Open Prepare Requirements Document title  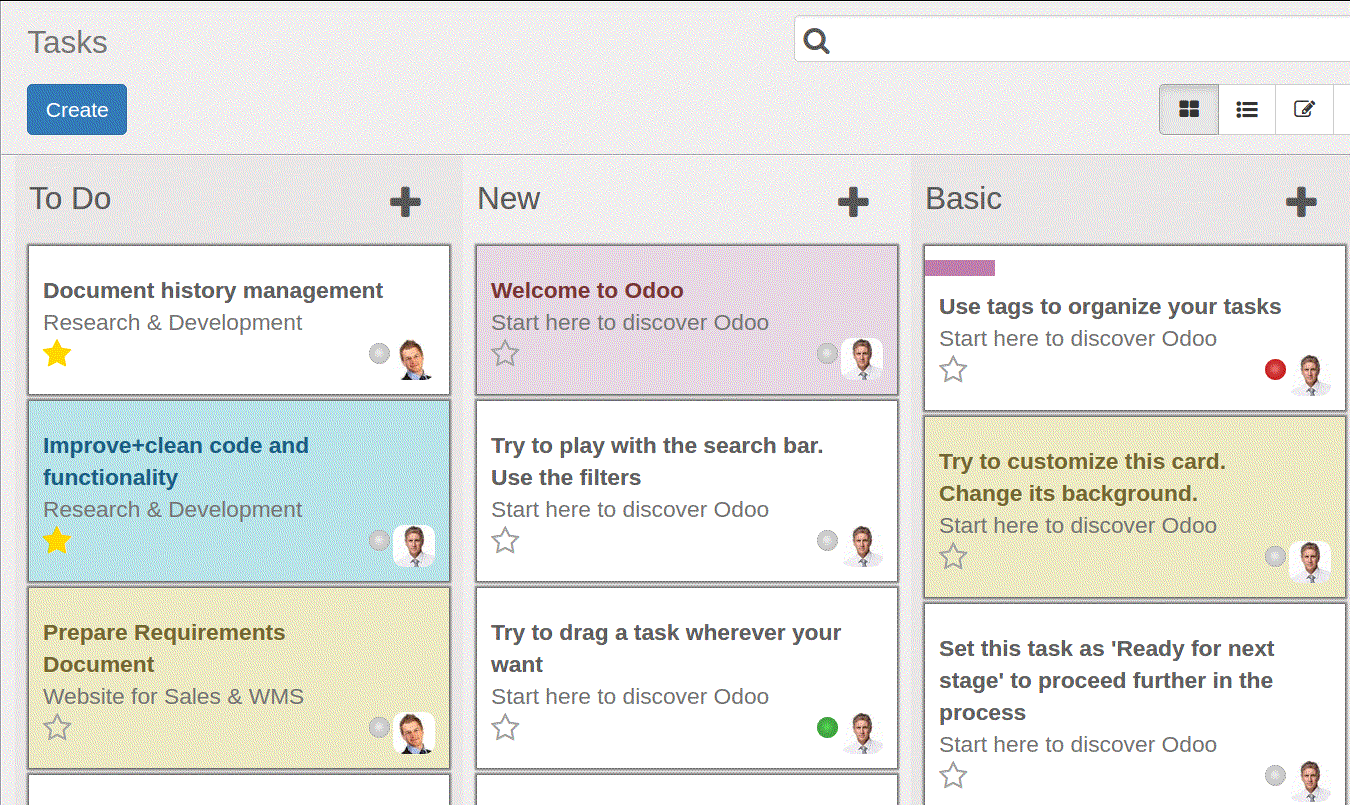164,648
